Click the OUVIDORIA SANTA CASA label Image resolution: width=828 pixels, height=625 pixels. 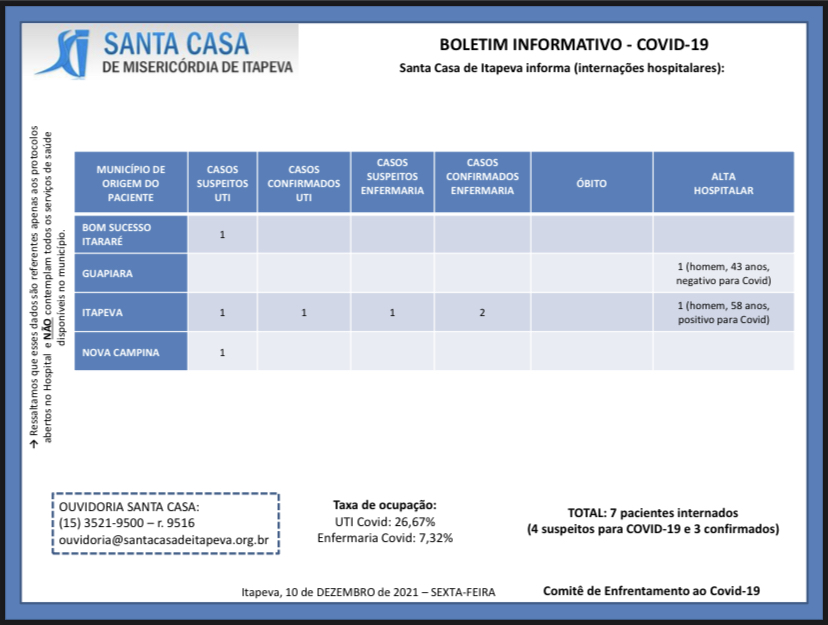point(129,507)
